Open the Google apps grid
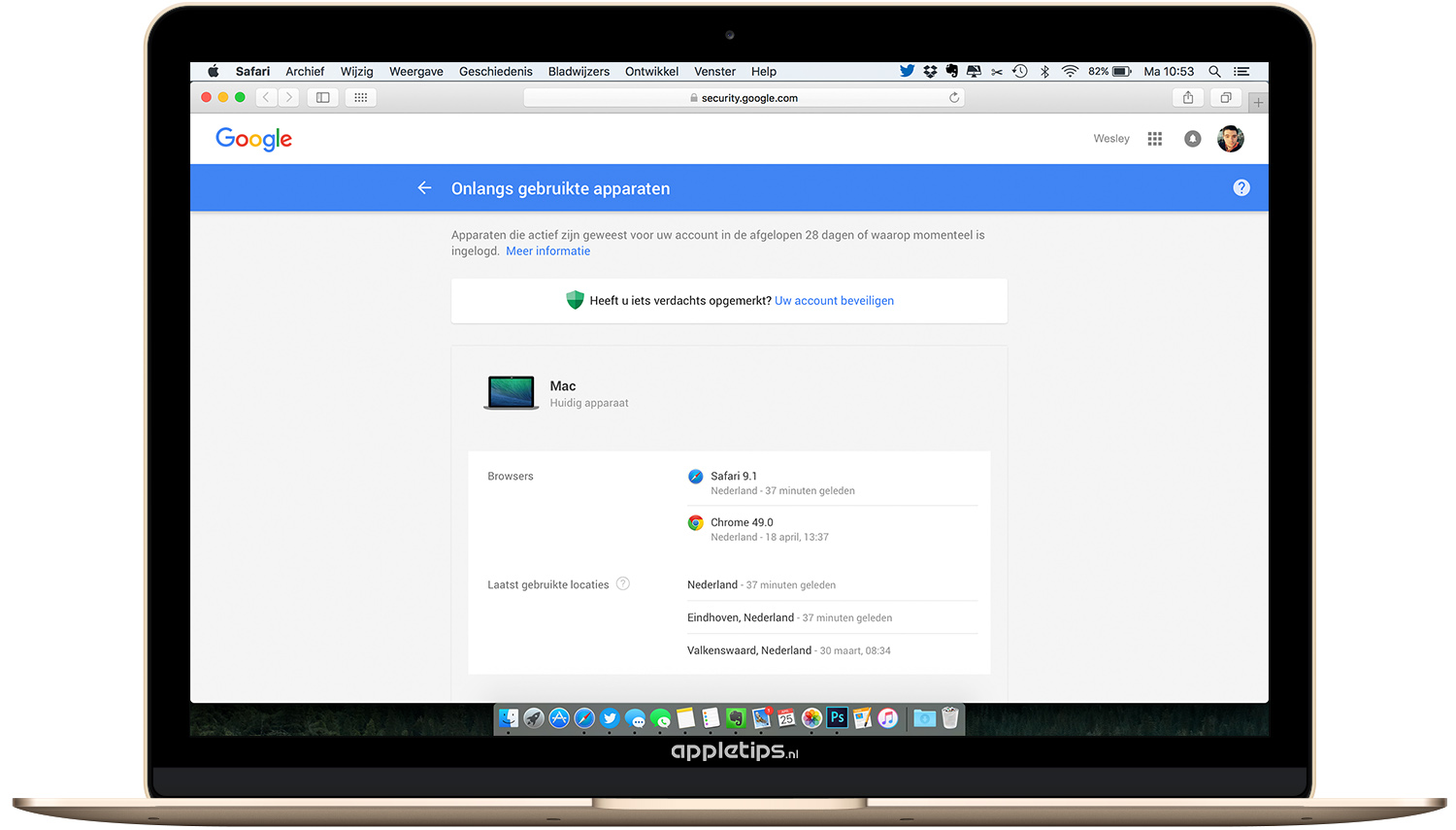 pos(1154,139)
